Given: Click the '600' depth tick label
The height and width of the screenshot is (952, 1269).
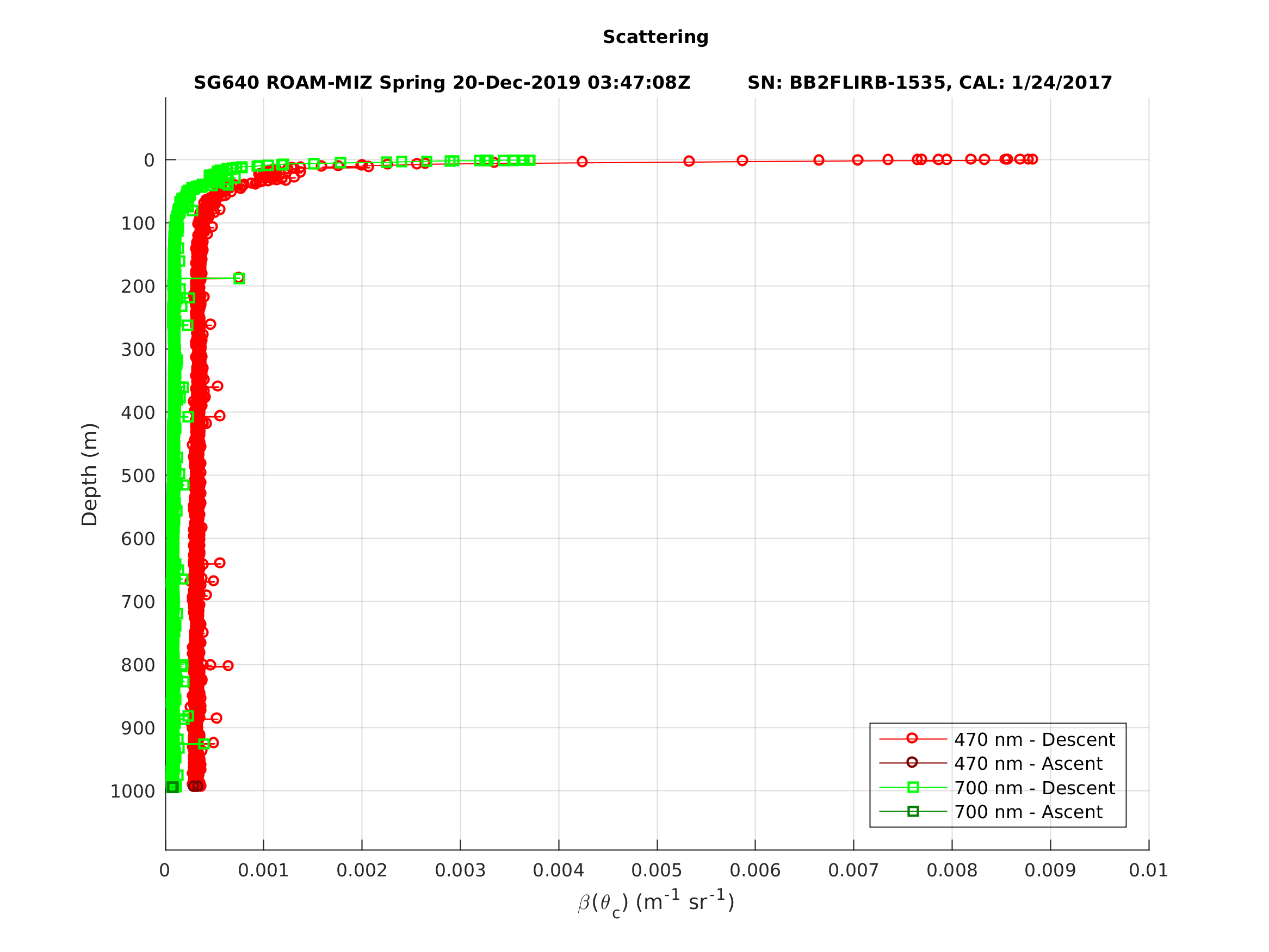Looking at the screenshot, I should pos(138,539).
